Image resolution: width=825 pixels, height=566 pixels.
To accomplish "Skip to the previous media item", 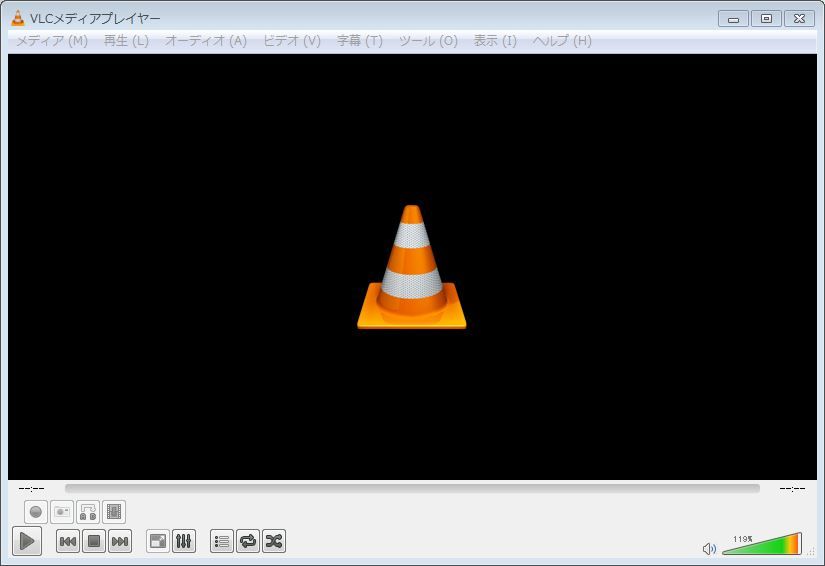I will click(68, 541).
